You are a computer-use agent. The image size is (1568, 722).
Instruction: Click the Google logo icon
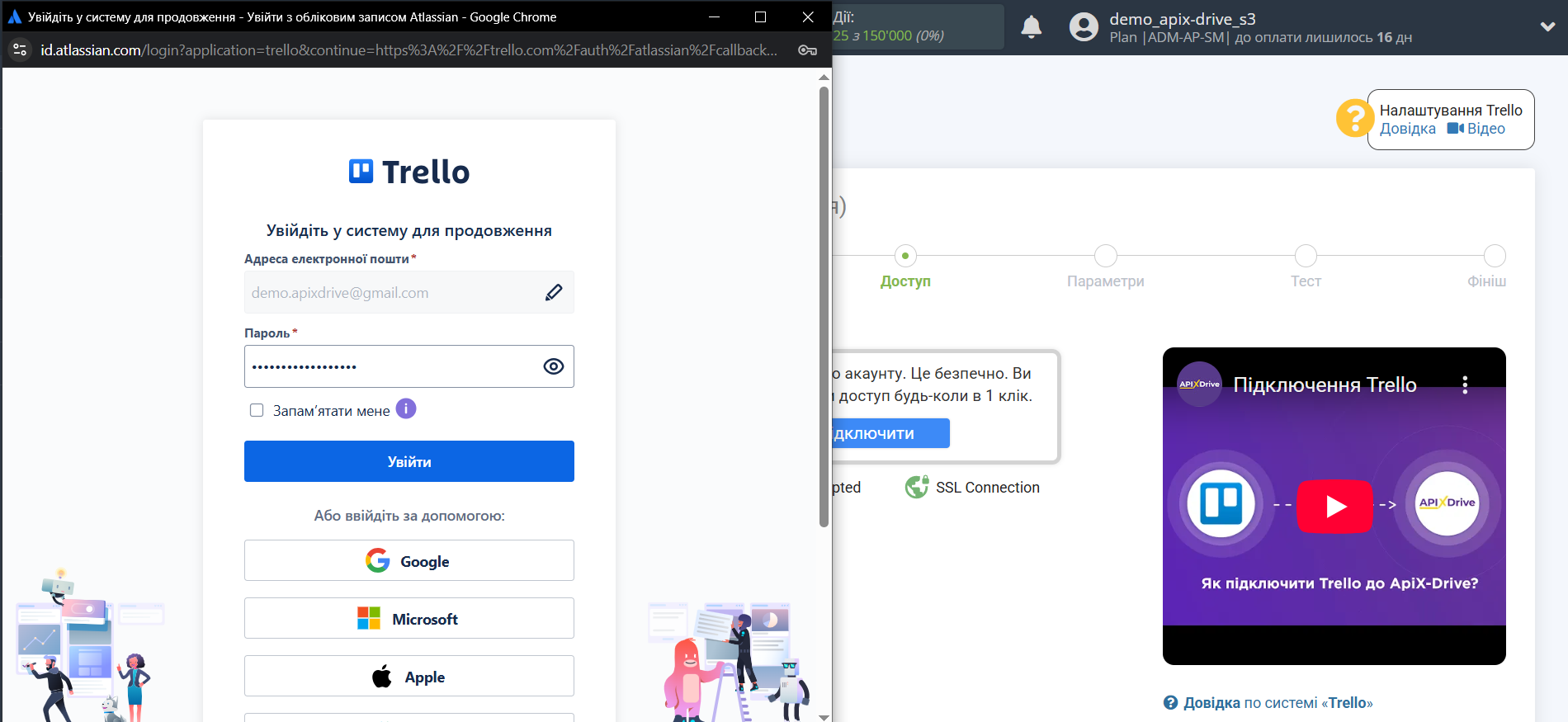tap(378, 560)
